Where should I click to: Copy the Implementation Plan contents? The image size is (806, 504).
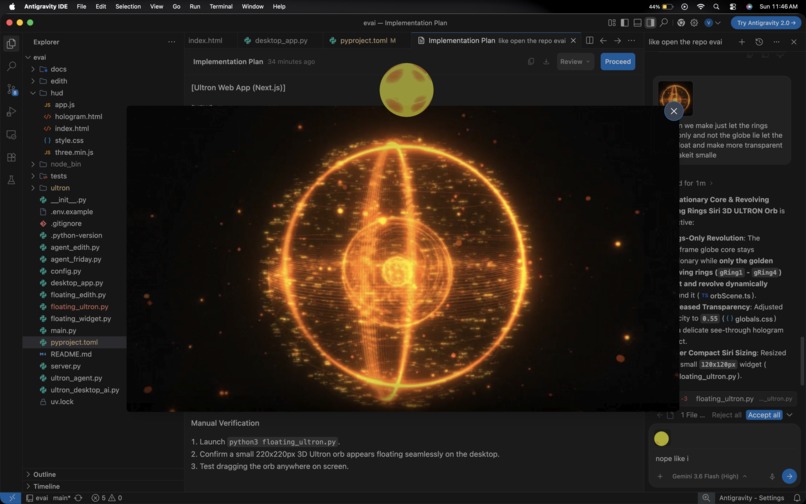coord(531,62)
